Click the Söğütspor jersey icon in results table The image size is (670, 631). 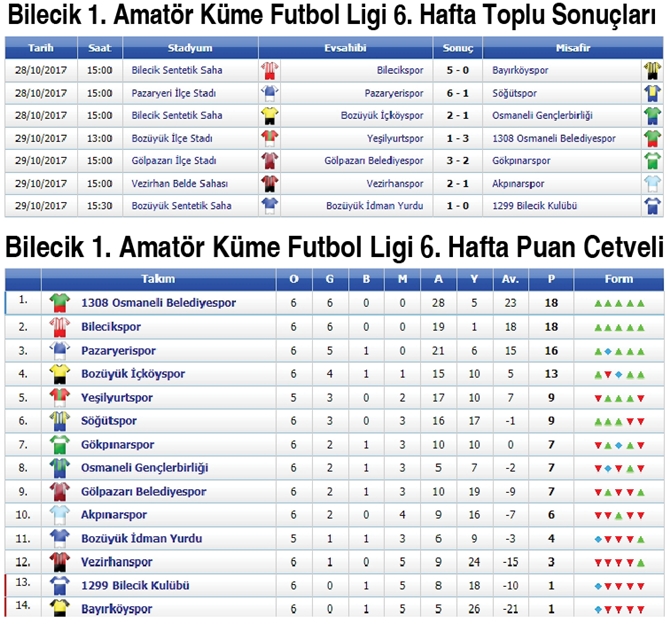coord(652,93)
